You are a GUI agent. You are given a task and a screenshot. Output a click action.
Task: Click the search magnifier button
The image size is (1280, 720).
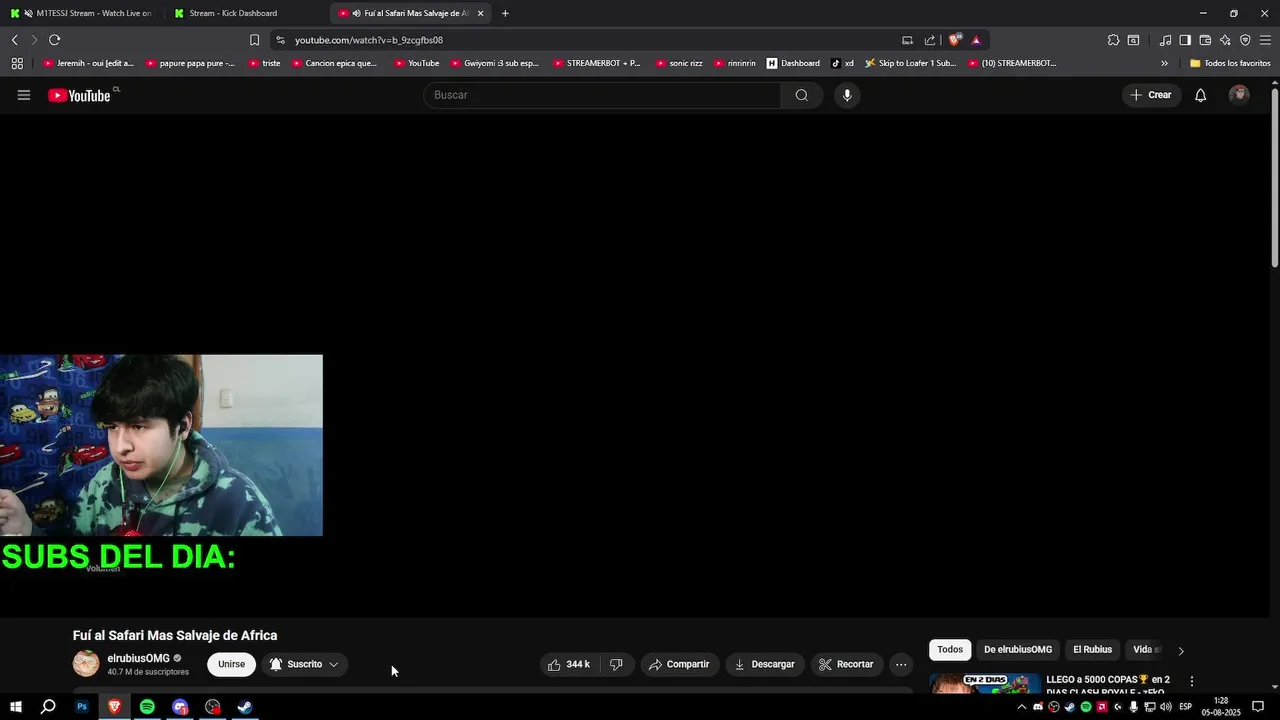click(x=802, y=95)
